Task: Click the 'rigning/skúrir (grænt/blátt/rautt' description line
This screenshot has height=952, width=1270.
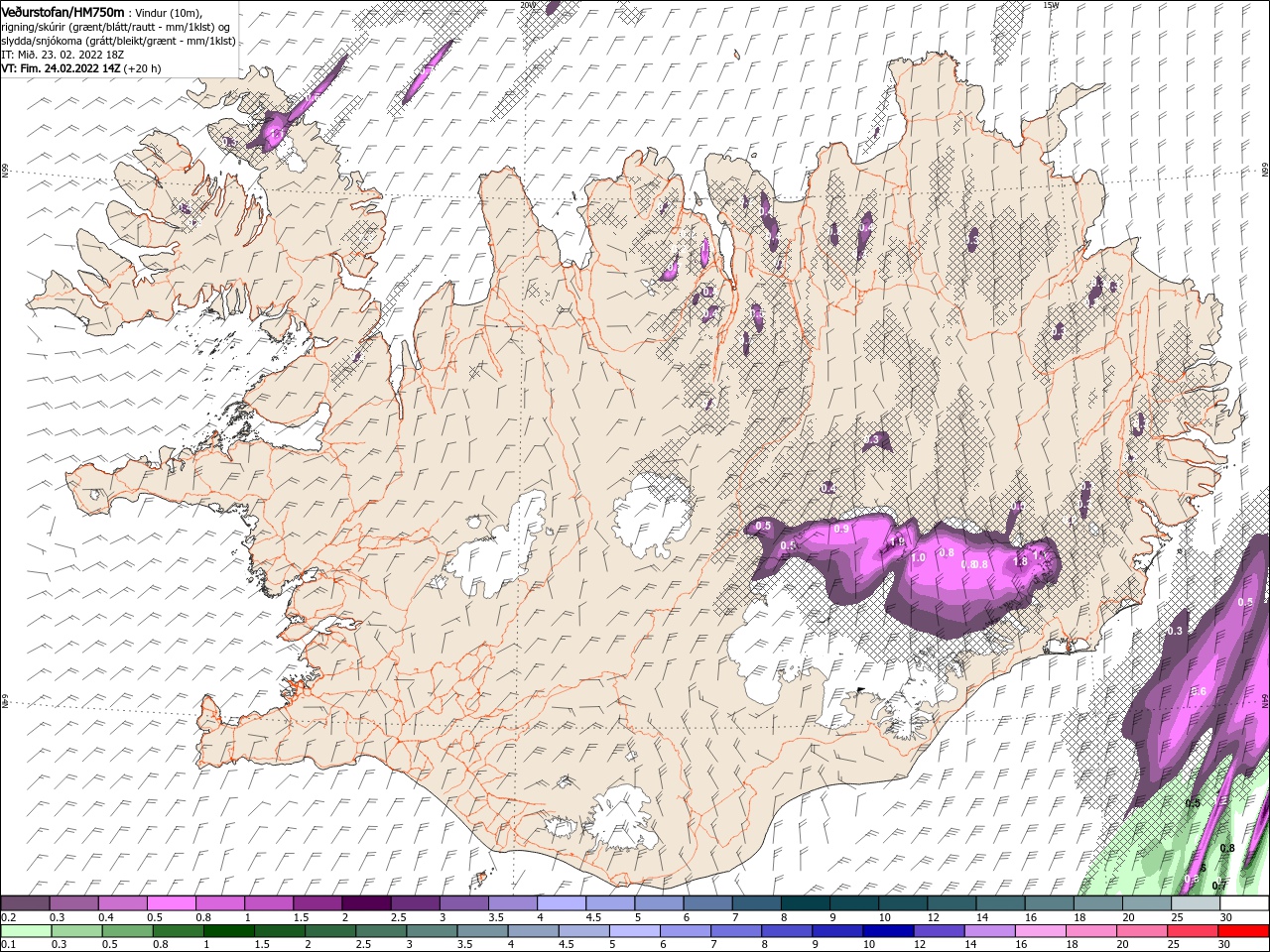Action: pos(115,26)
